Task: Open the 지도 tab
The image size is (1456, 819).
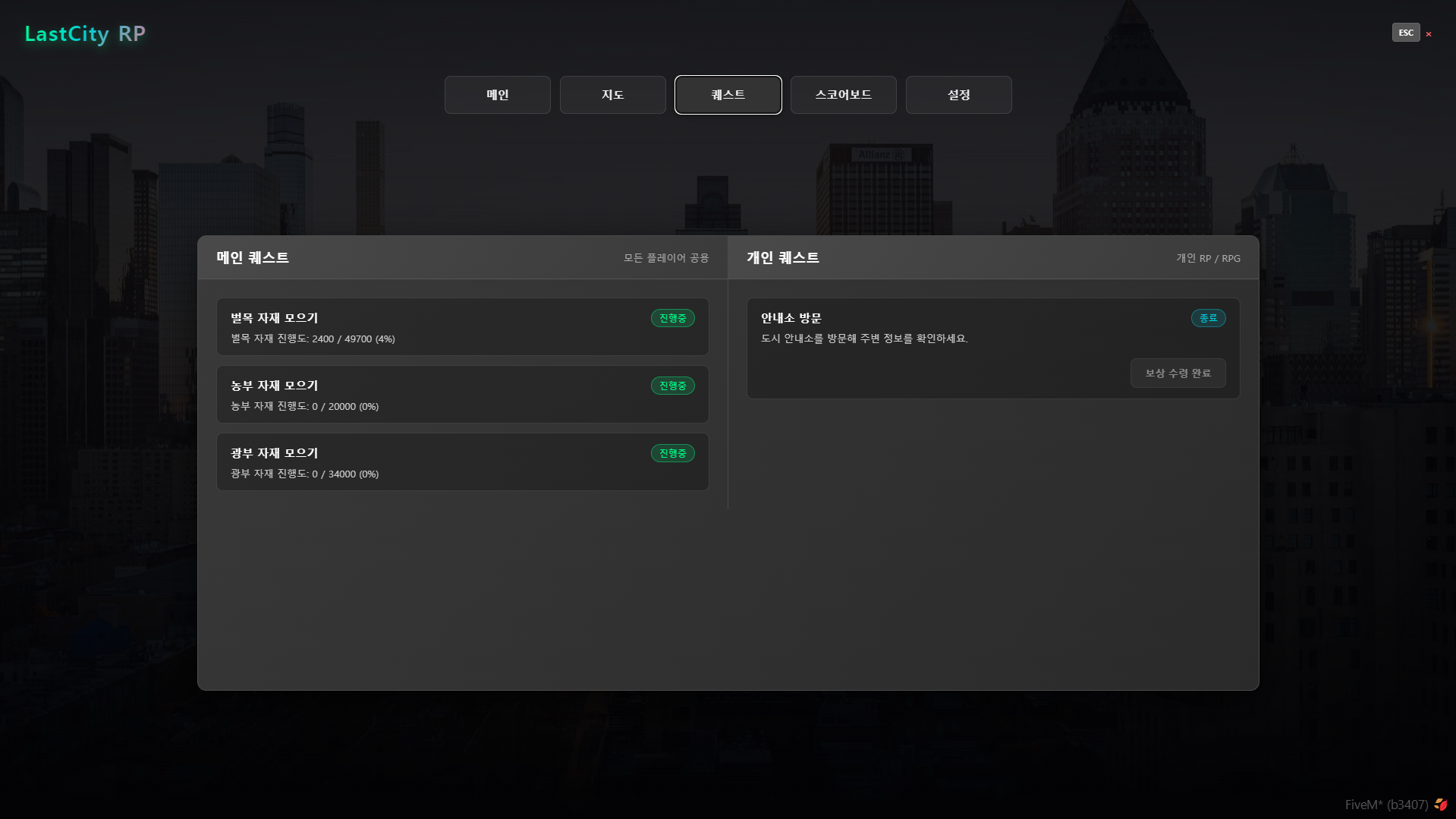Action: click(613, 95)
